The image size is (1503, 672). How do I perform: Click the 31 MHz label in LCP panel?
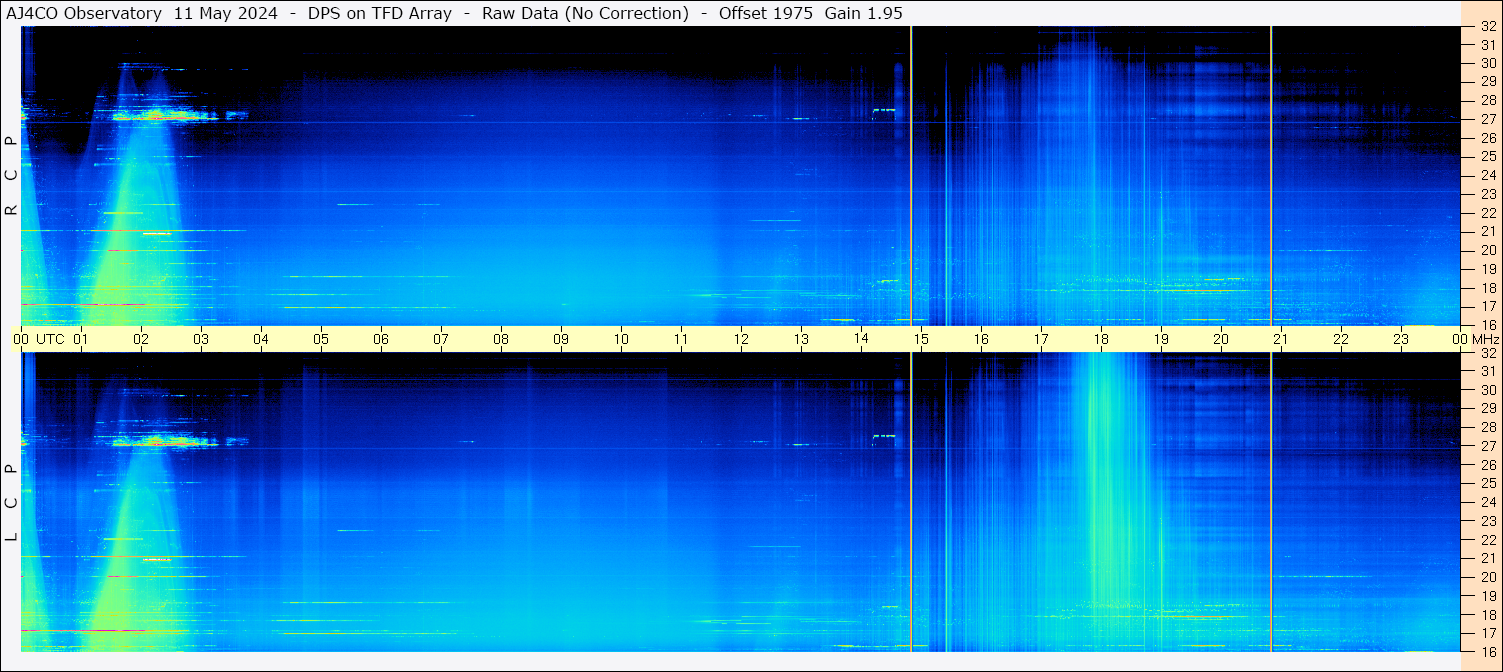[1487, 371]
